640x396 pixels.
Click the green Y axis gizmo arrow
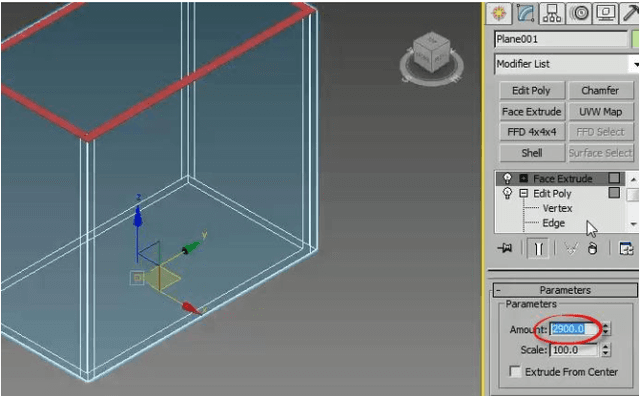click(191, 247)
